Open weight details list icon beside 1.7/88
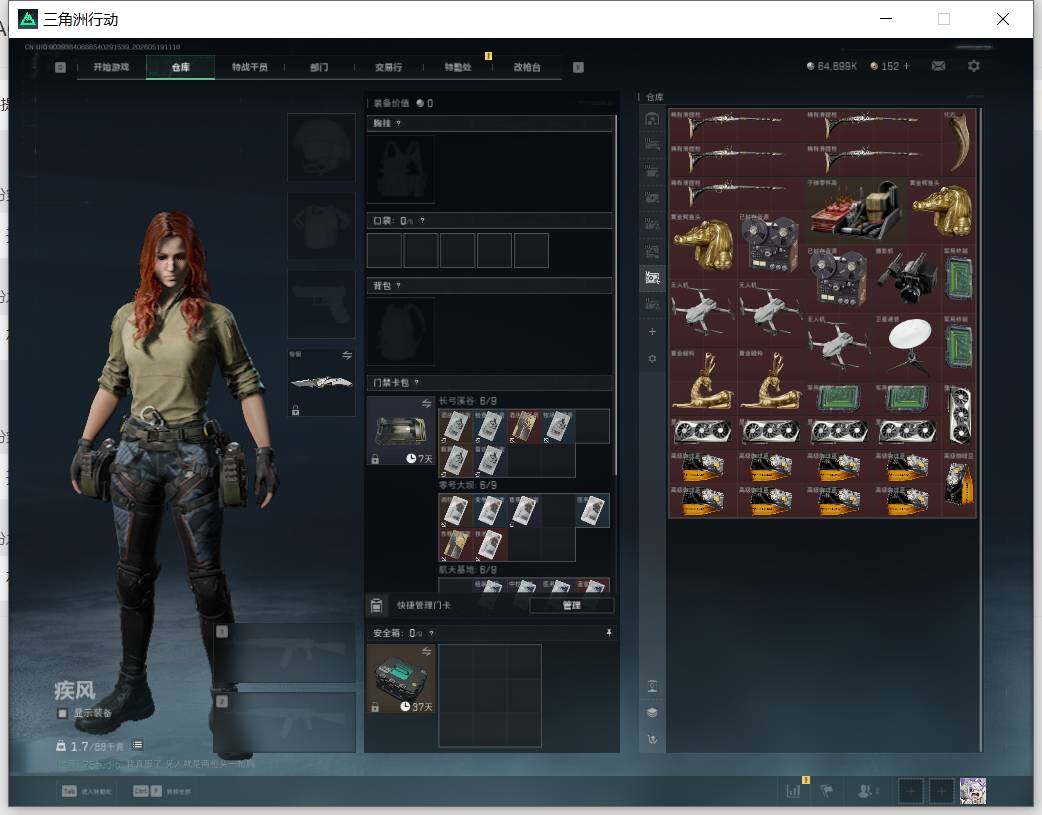The width and height of the screenshot is (1042, 815). coord(137,745)
